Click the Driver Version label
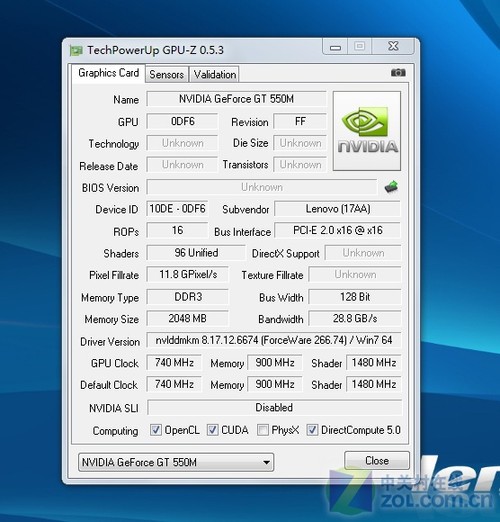This screenshot has width=500, height=522. tap(110, 342)
